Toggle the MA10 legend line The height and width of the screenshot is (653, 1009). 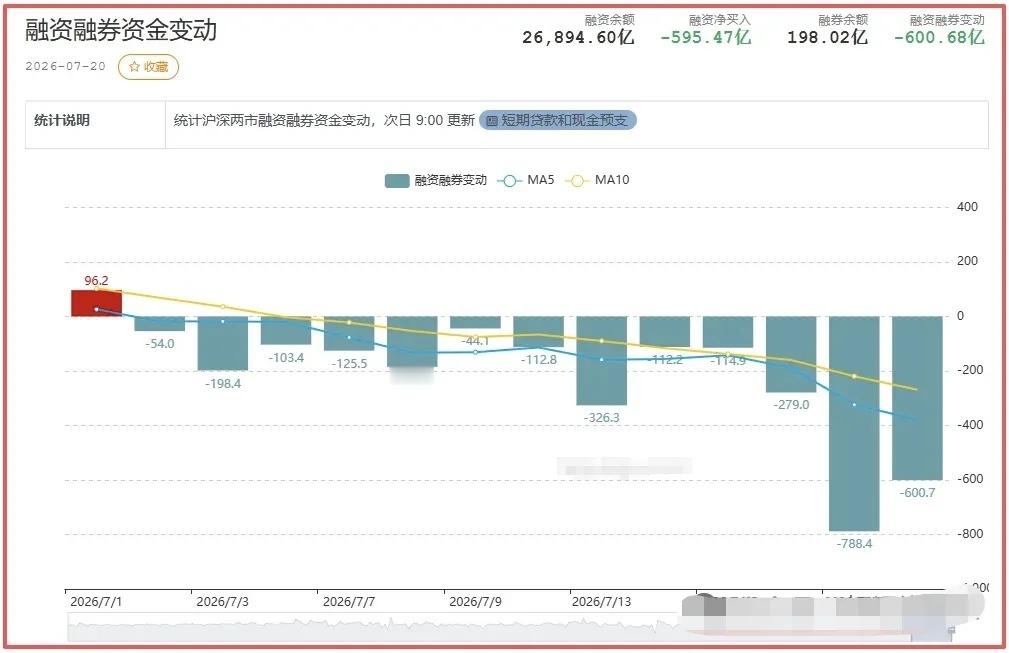(597, 181)
